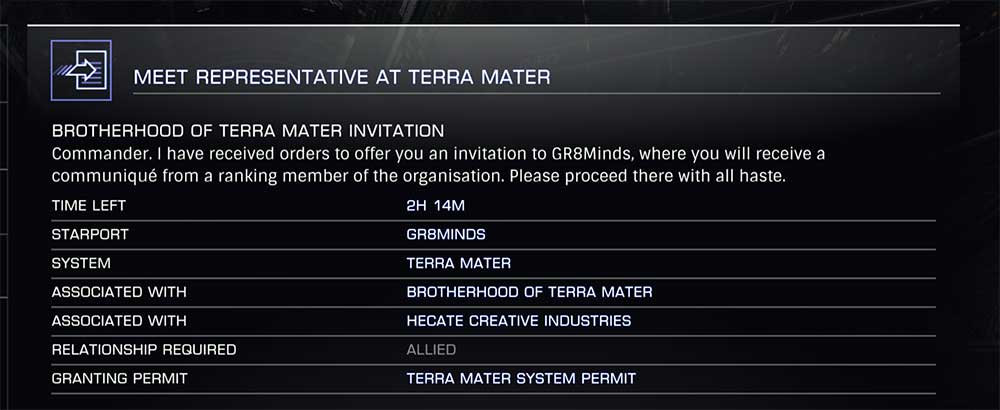Click the Brotherhood of Terra Mater Invitation heading

[248, 131]
